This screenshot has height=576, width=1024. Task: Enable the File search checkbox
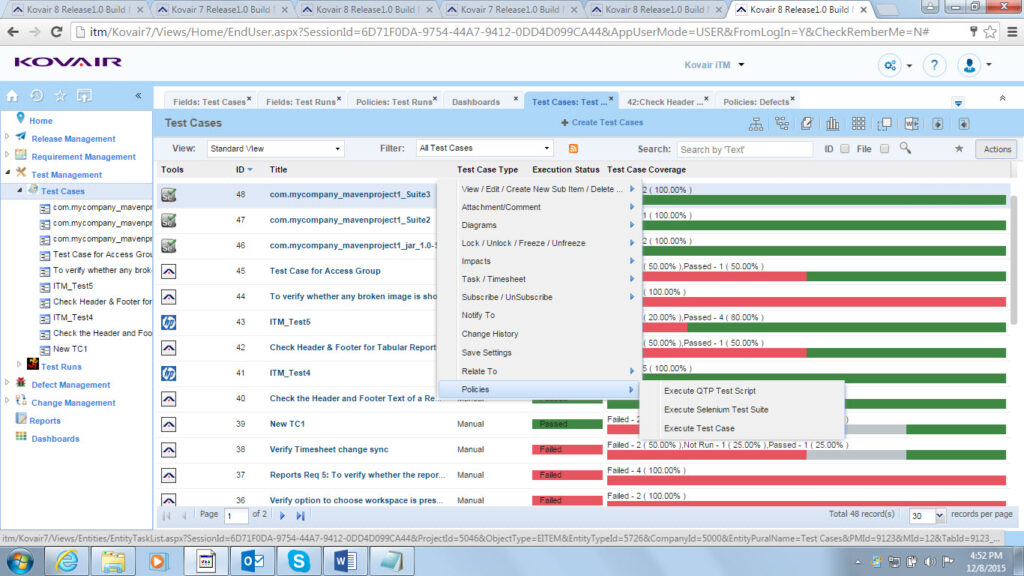pos(884,149)
